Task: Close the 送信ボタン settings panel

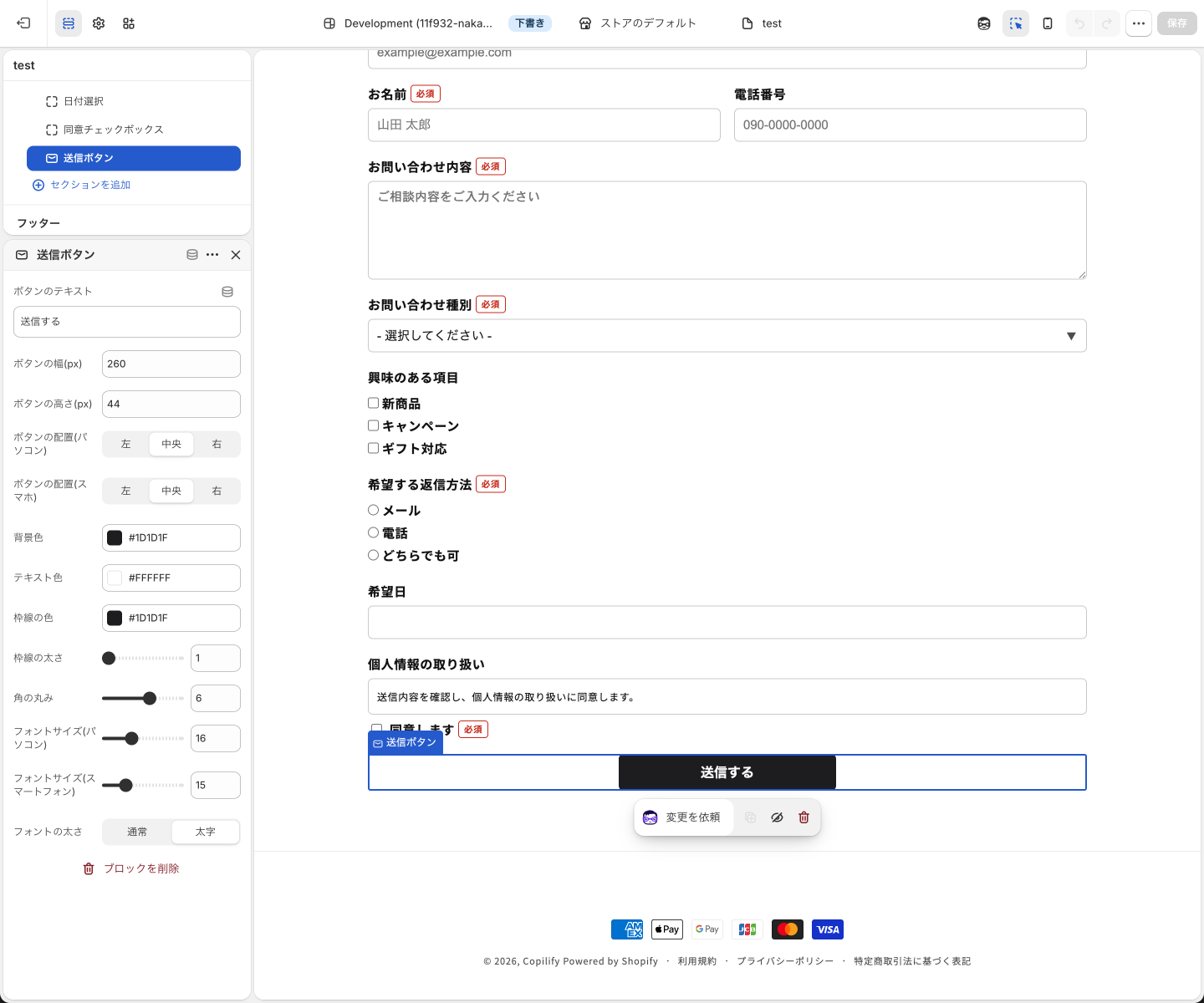Action: (236, 255)
